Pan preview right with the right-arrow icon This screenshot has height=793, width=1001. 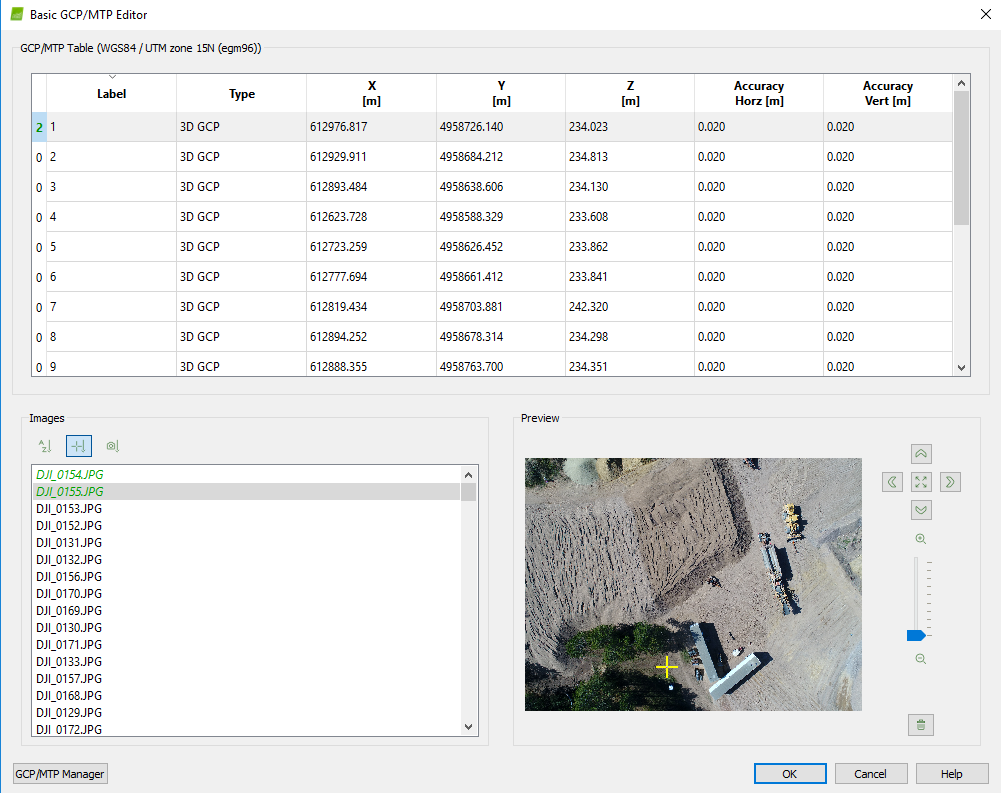coord(950,482)
